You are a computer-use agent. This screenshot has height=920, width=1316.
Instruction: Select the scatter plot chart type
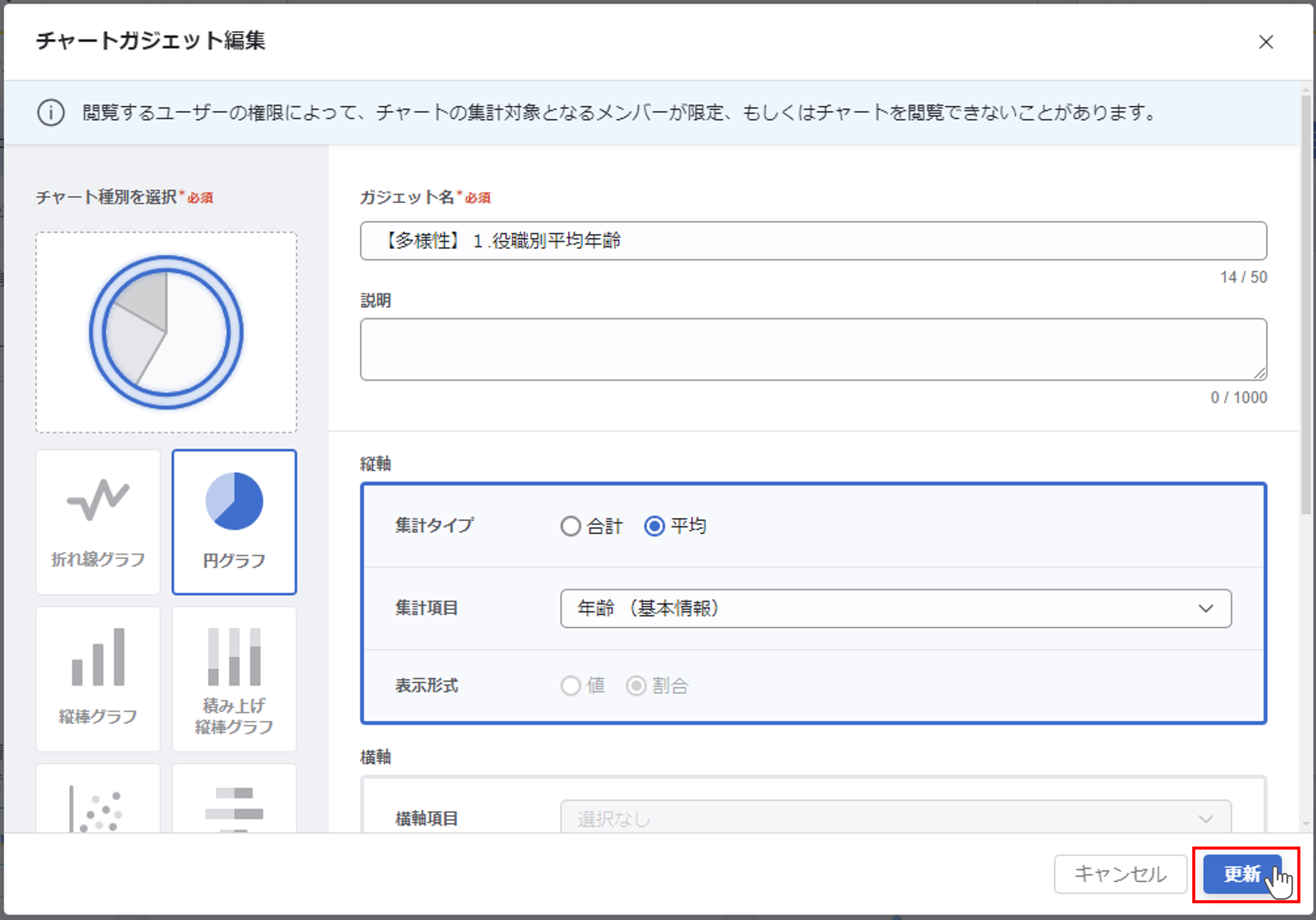98,802
